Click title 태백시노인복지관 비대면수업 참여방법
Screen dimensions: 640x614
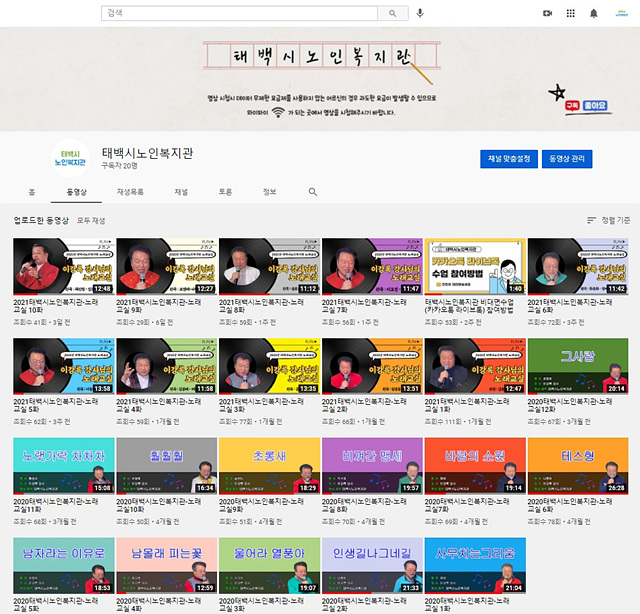pyautogui.click(x=469, y=306)
